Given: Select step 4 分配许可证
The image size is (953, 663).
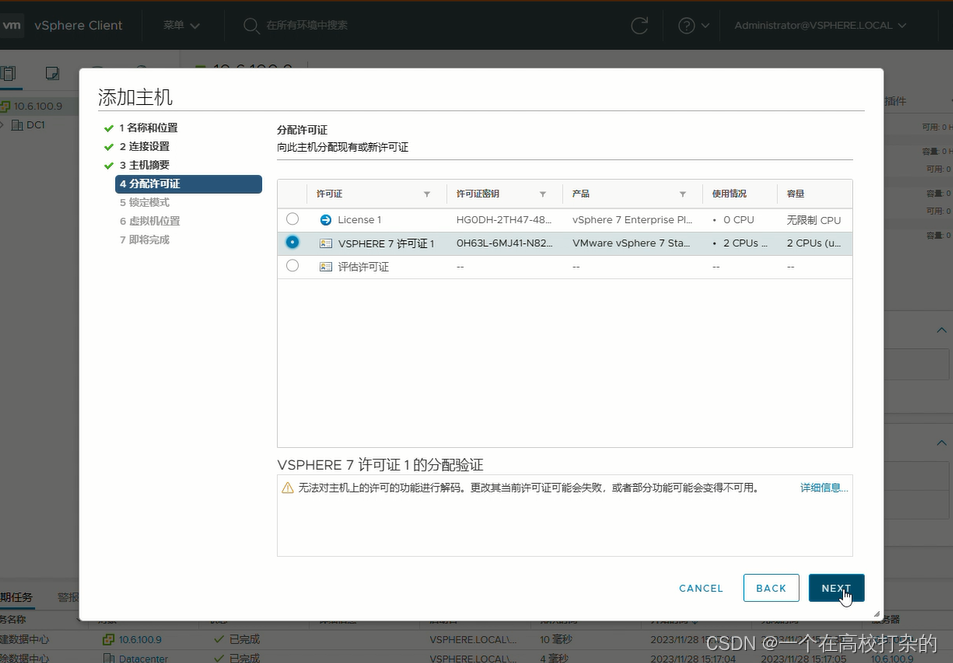Looking at the screenshot, I should point(188,184).
